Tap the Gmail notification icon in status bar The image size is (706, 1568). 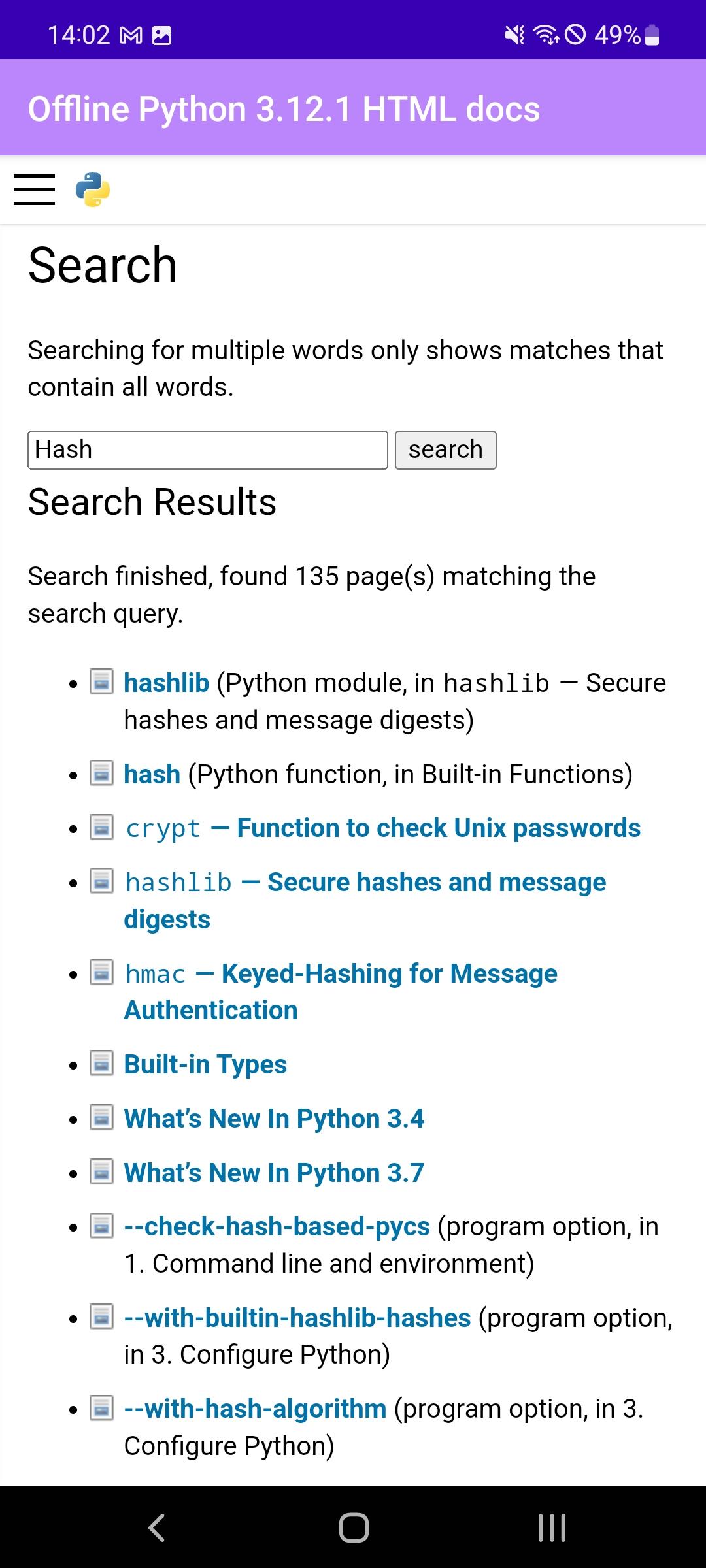(131, 35)
